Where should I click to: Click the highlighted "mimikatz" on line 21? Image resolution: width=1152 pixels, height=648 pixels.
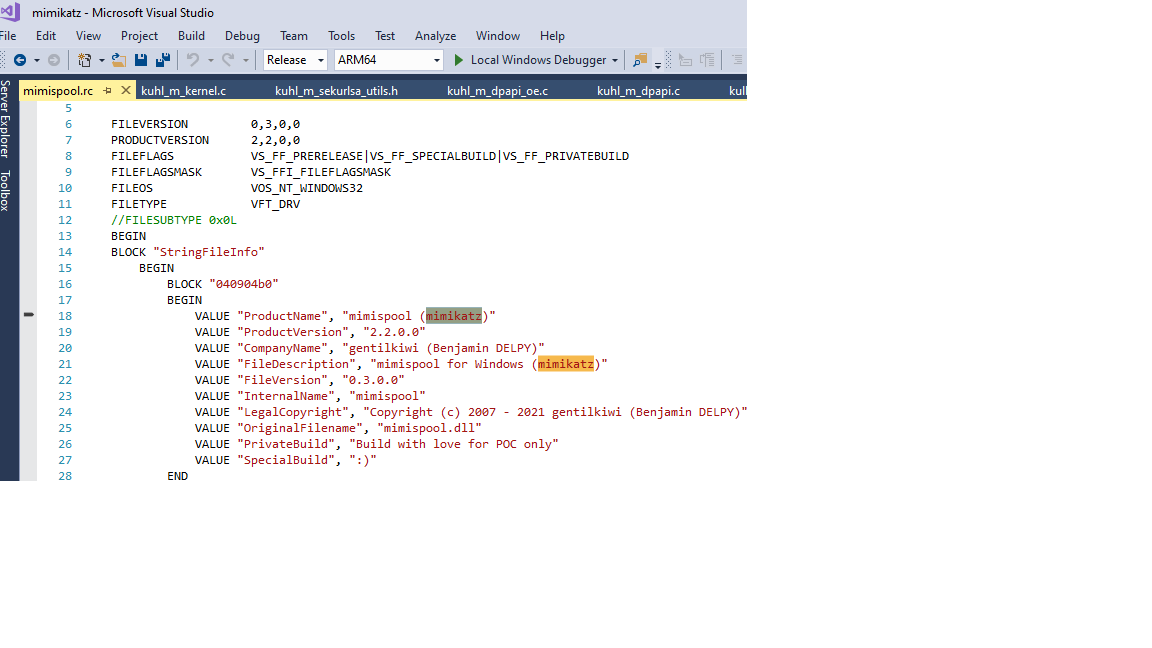(565, 364)
